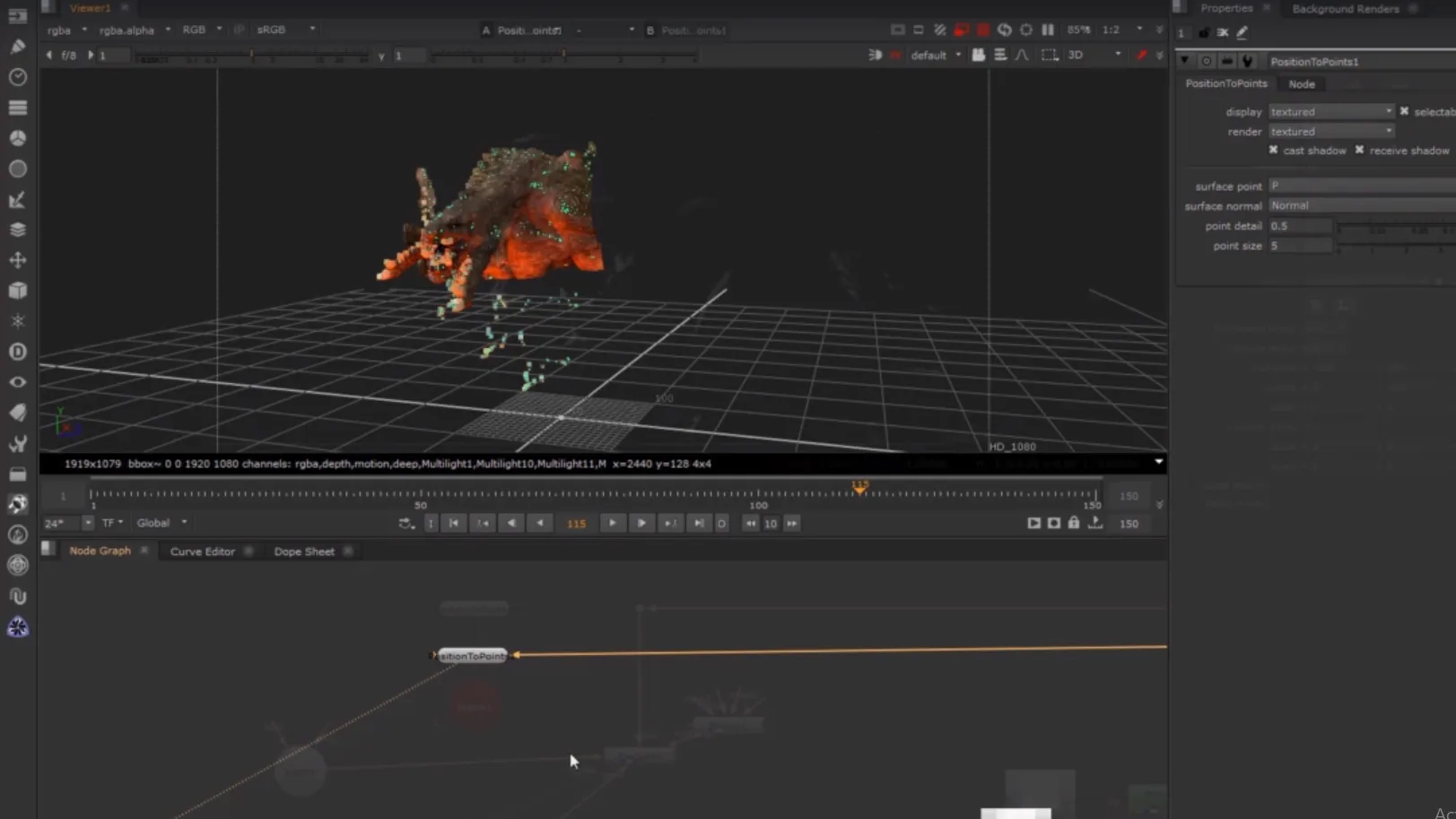Open the Node tab in PositionToPoints1 properties

pos(1301,83)
